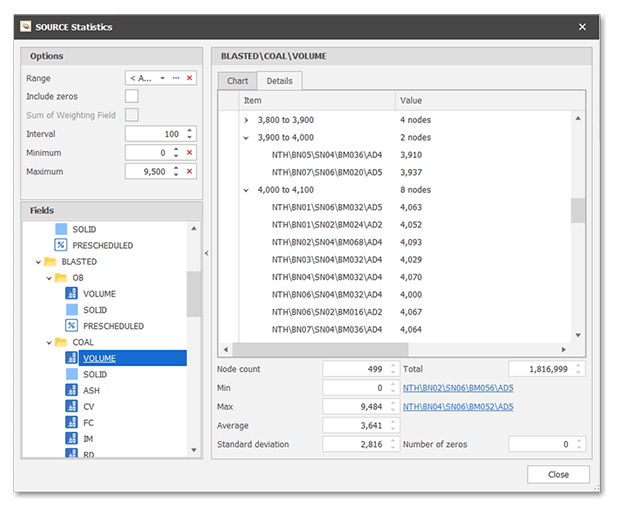
Task: Select the ASH field in tree
Action: [x=91, y=391]
